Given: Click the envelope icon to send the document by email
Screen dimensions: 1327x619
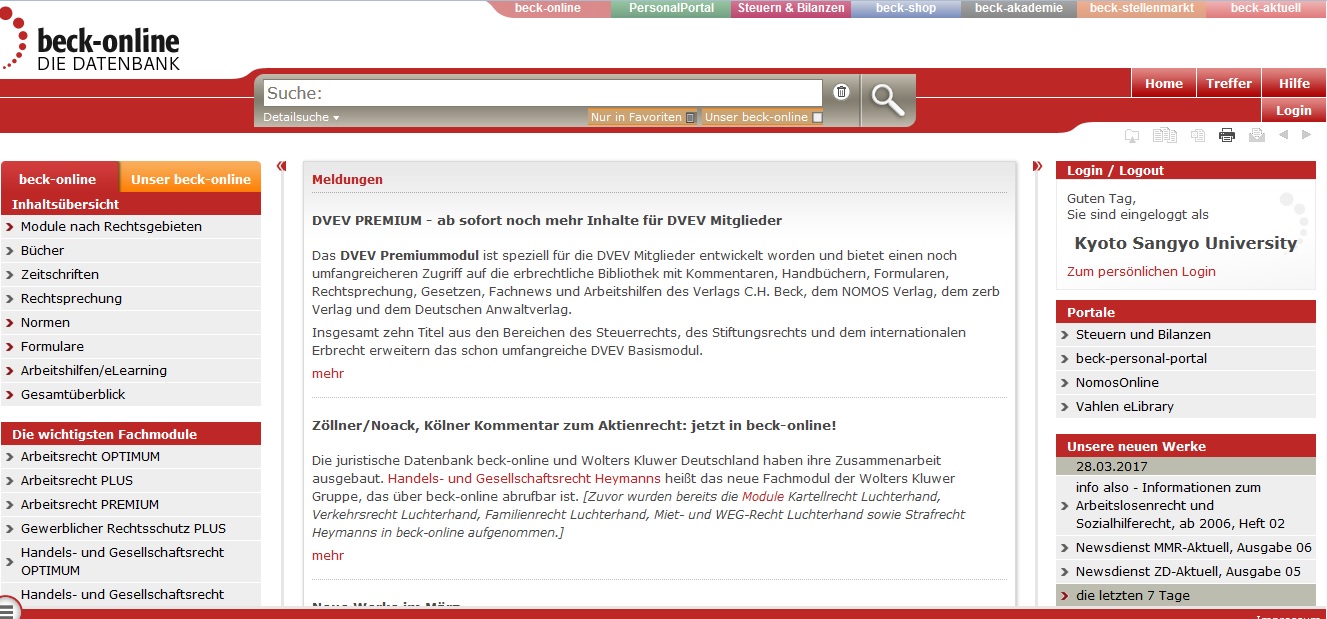Looking at the screenshot, I should pos(1257,135).
